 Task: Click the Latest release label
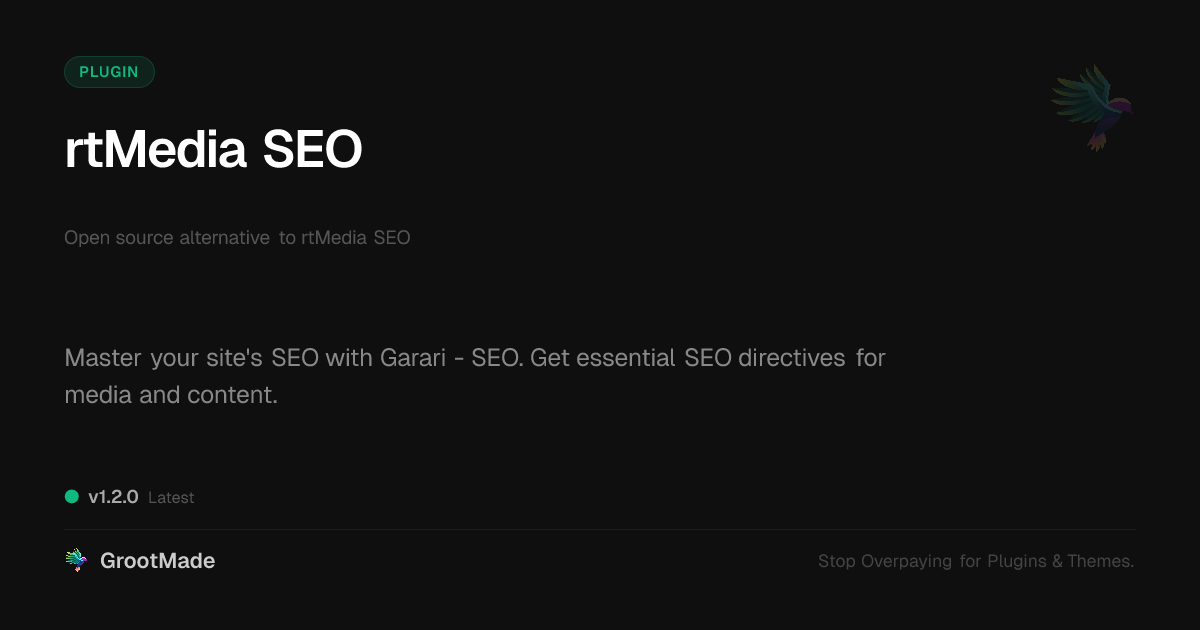pos(171,498)
